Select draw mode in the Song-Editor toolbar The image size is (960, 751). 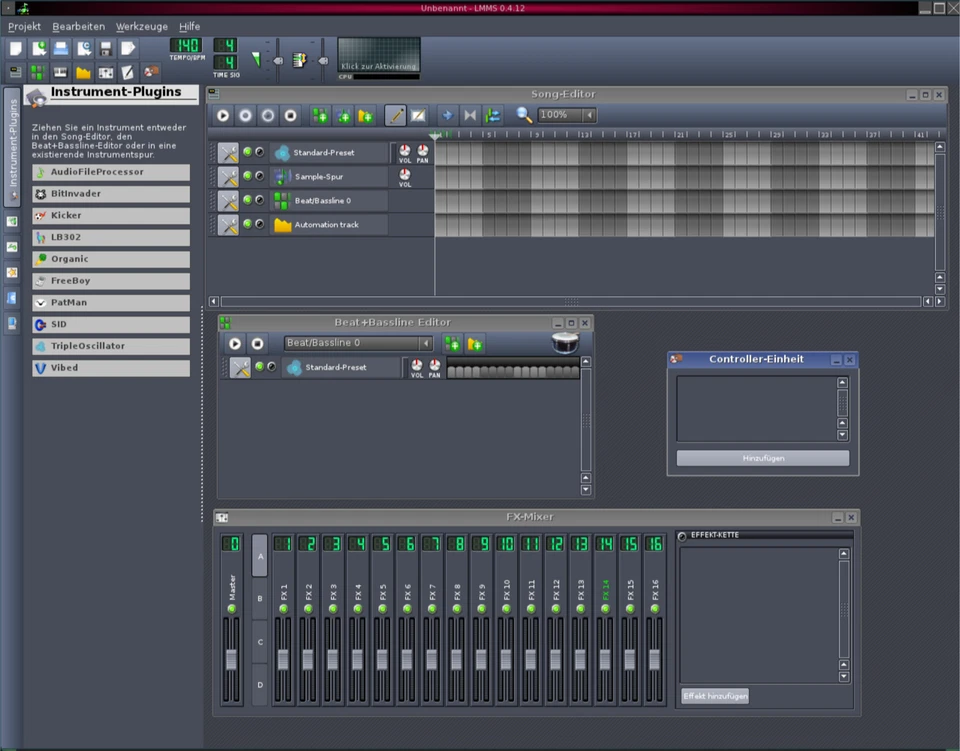click(x=393, y=116)
